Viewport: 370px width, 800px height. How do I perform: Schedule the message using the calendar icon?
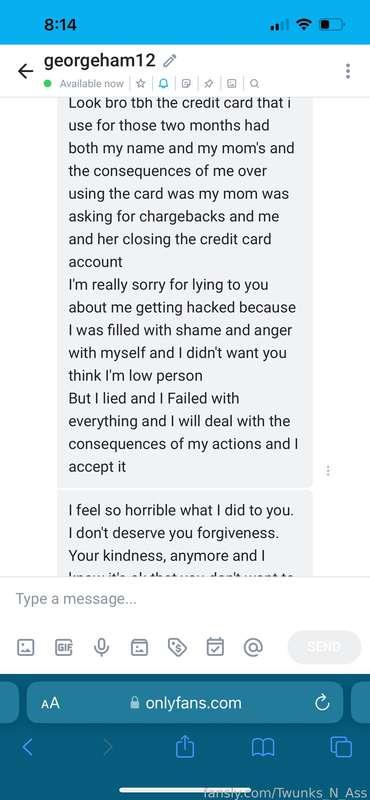215,647
